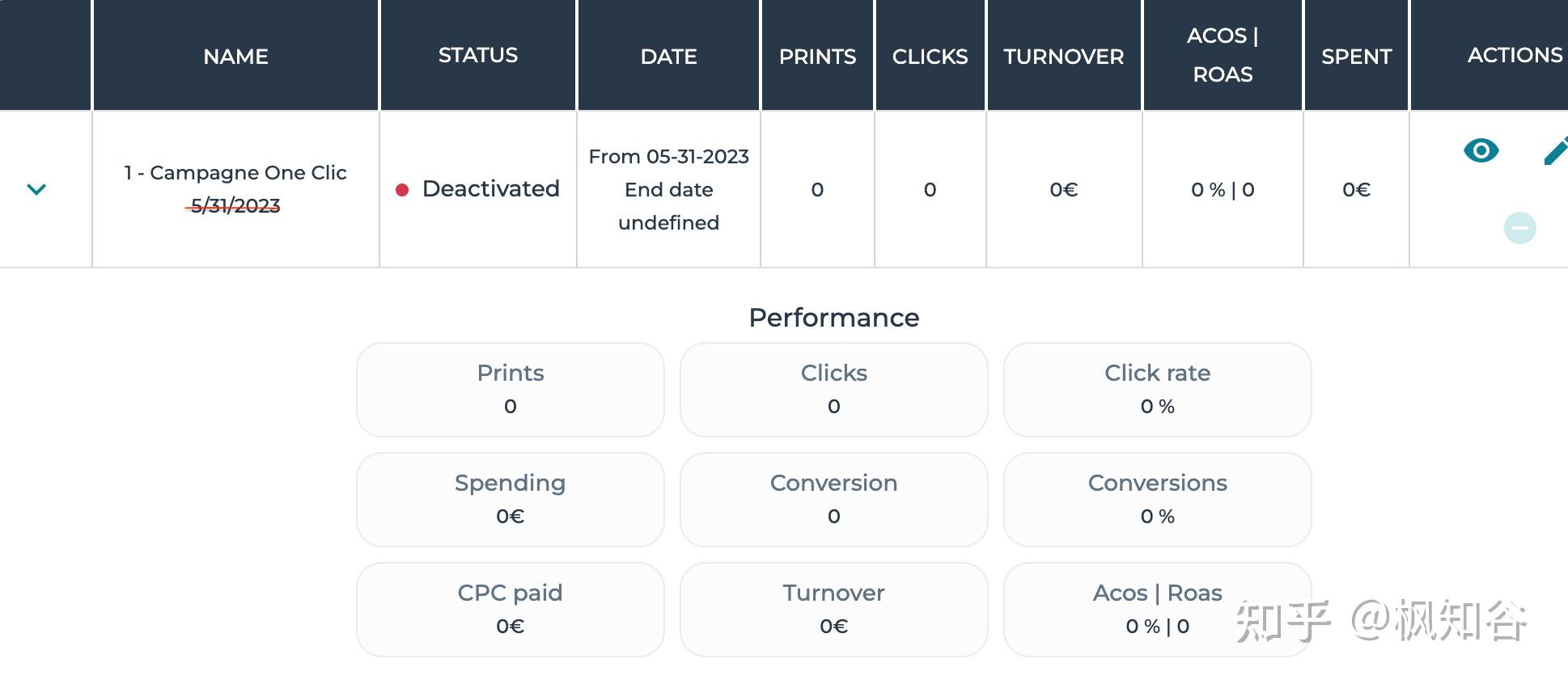Click the TURNOVER column header

[1063, 56]
